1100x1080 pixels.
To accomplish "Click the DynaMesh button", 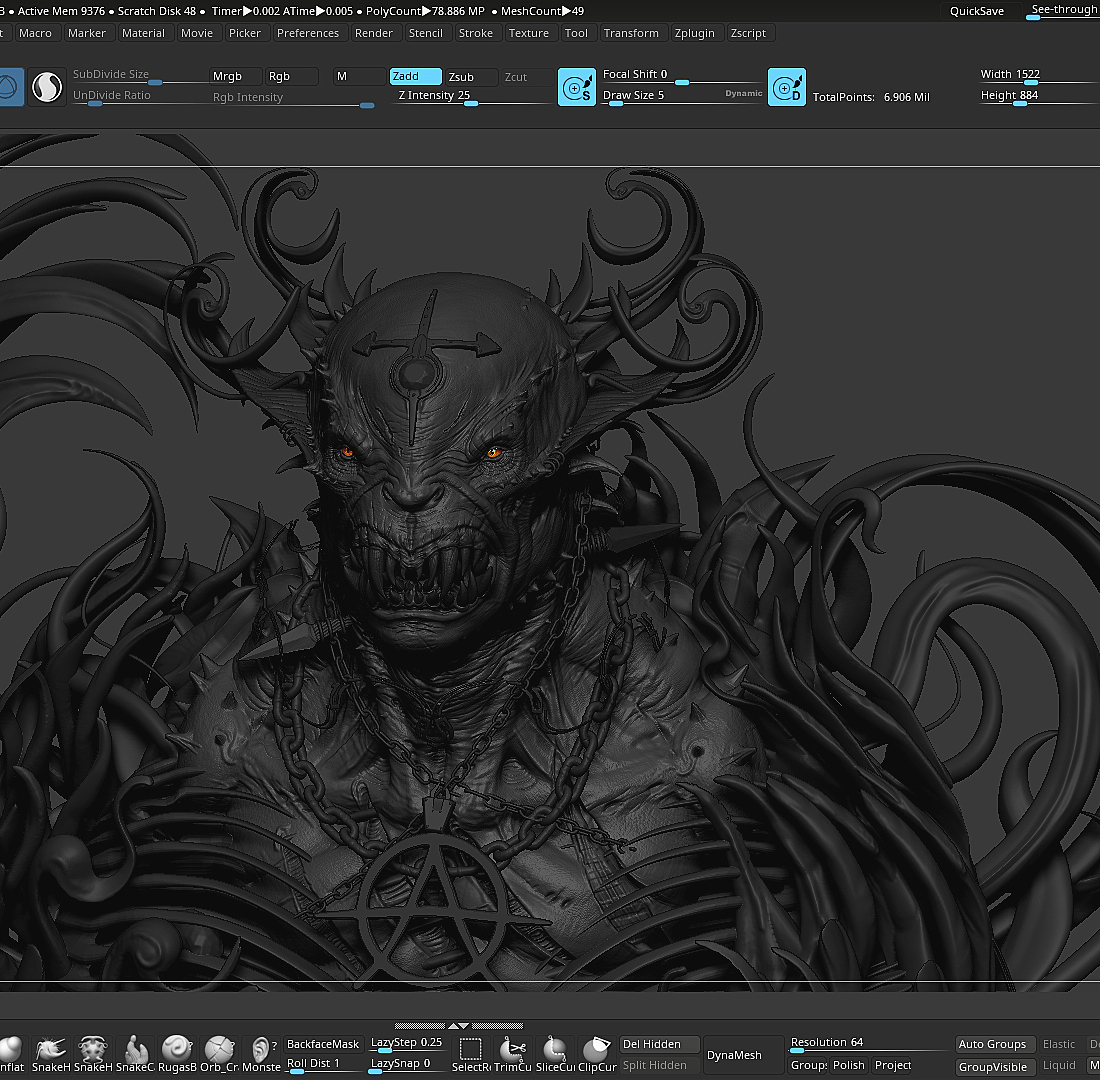I will [744, 1055].
